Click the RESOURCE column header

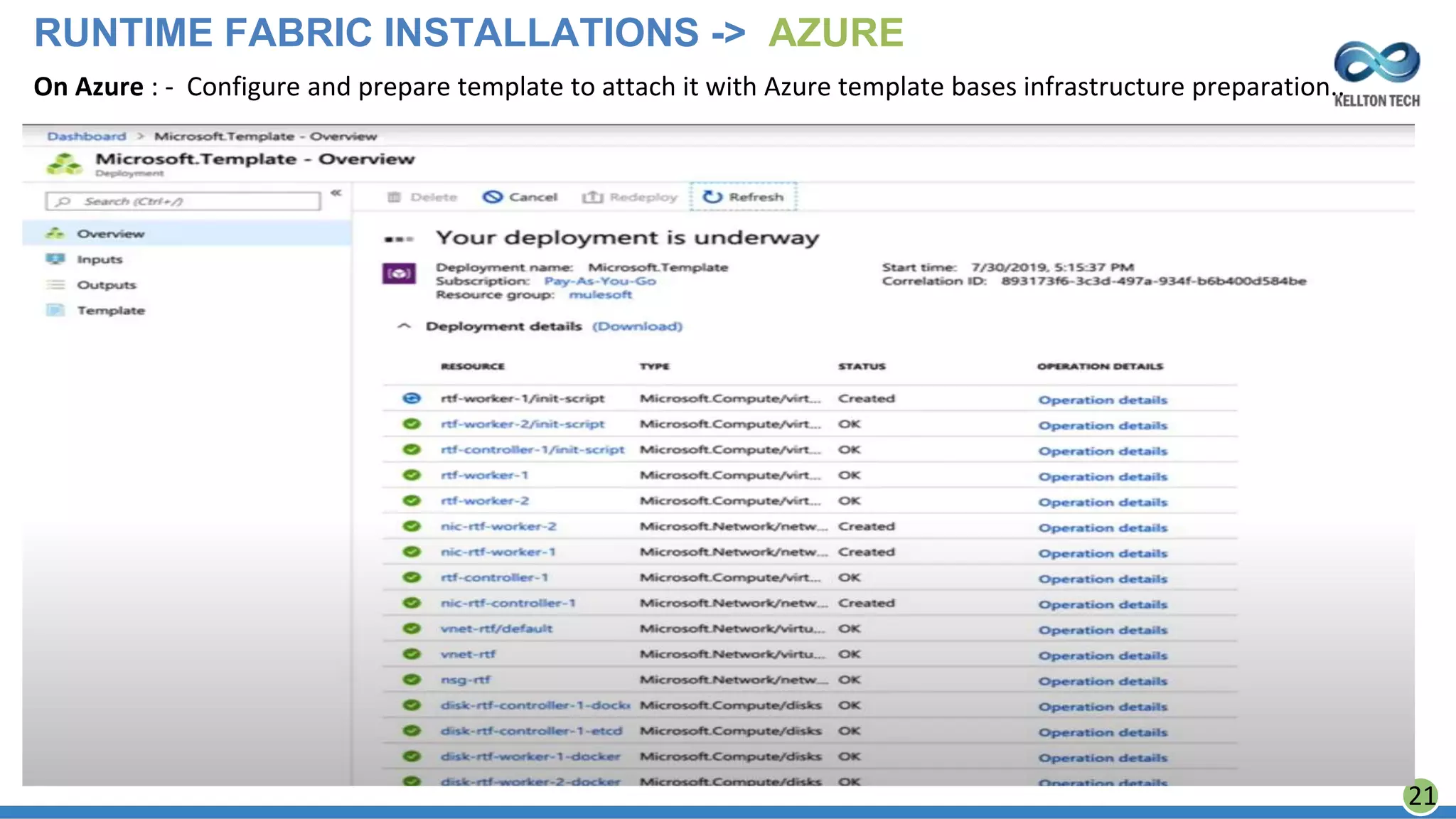click(x=473, y=366)
